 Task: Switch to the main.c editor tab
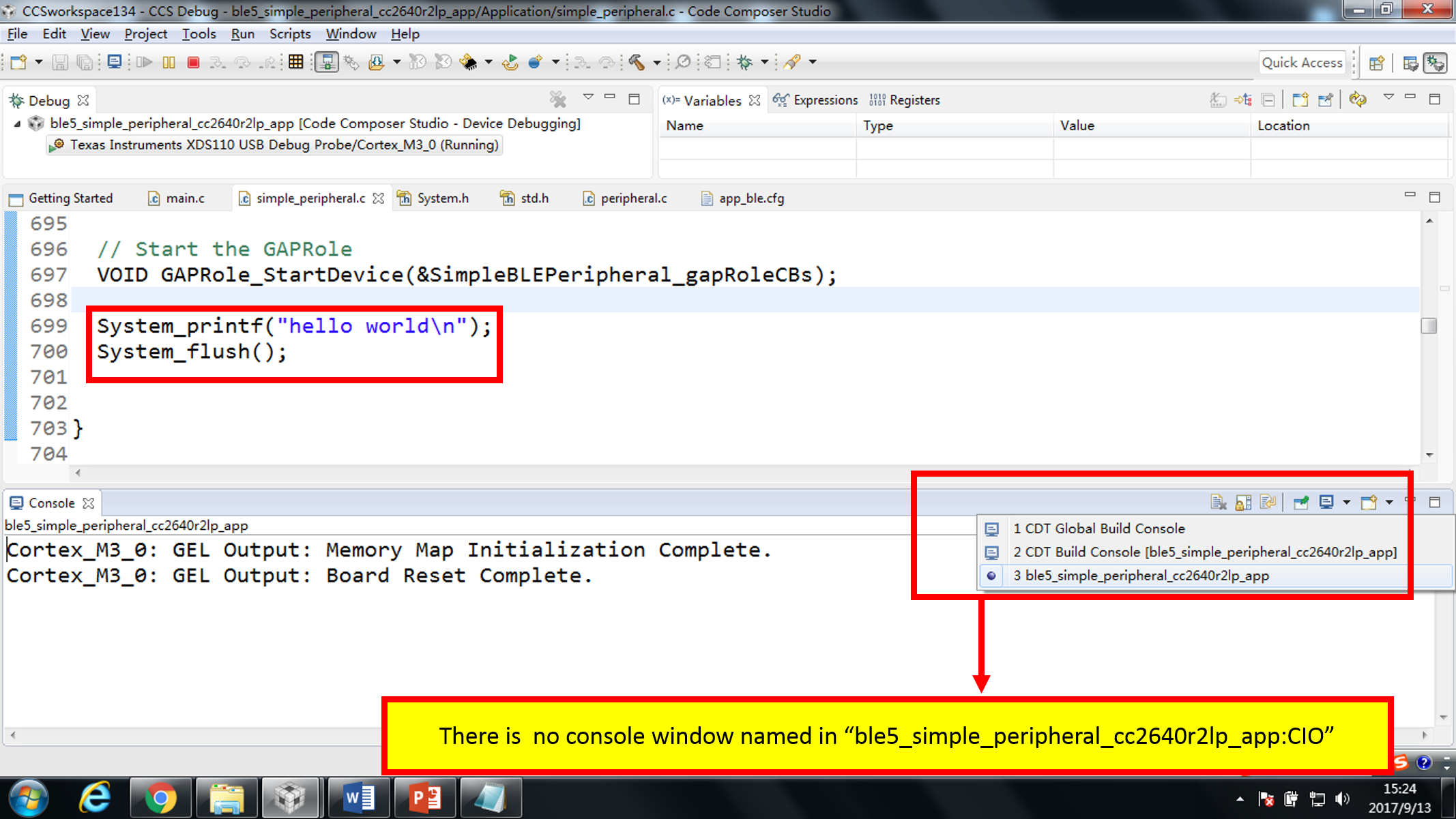click(185, 198)
